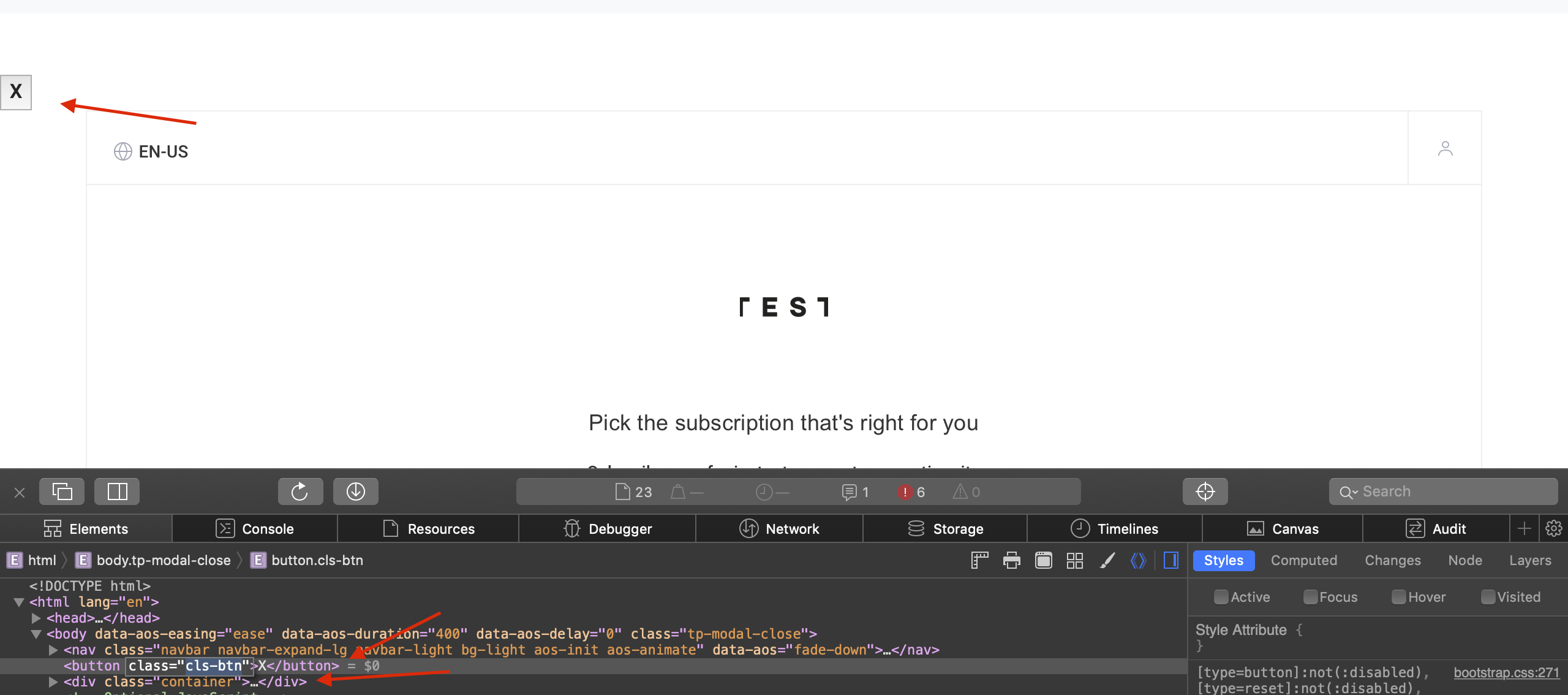Click the resources count 23 indicator
1568x695 pixels.
(634, 492)
